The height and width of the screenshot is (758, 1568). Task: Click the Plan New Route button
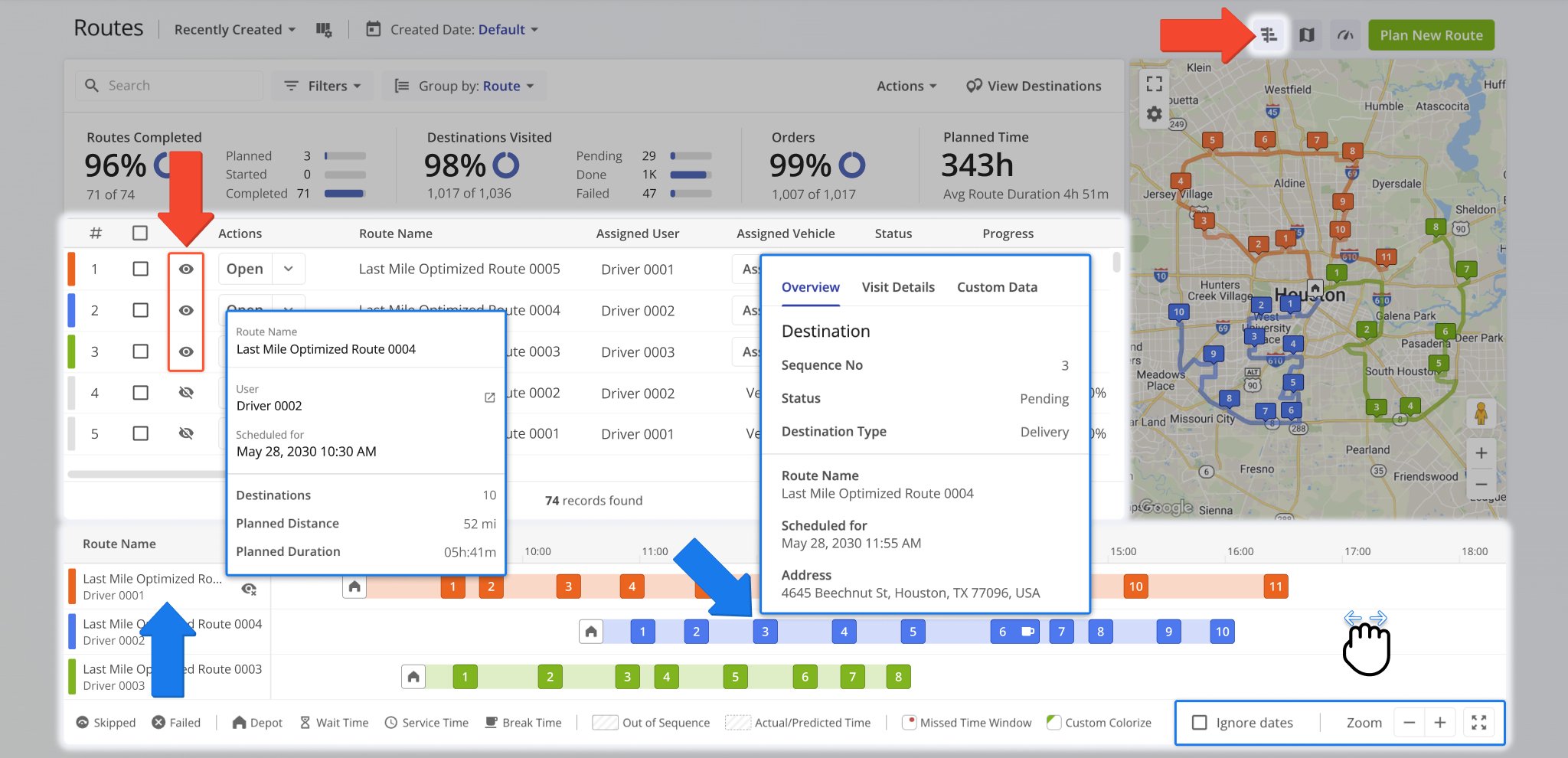[x=1430, y=34]
